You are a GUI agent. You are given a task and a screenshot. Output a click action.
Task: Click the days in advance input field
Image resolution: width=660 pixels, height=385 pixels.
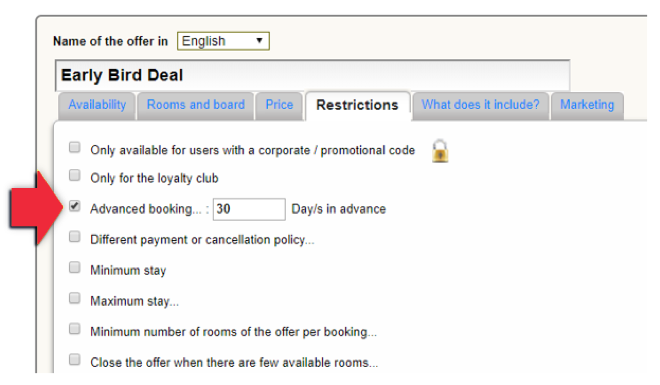click(x=249, y=209)
